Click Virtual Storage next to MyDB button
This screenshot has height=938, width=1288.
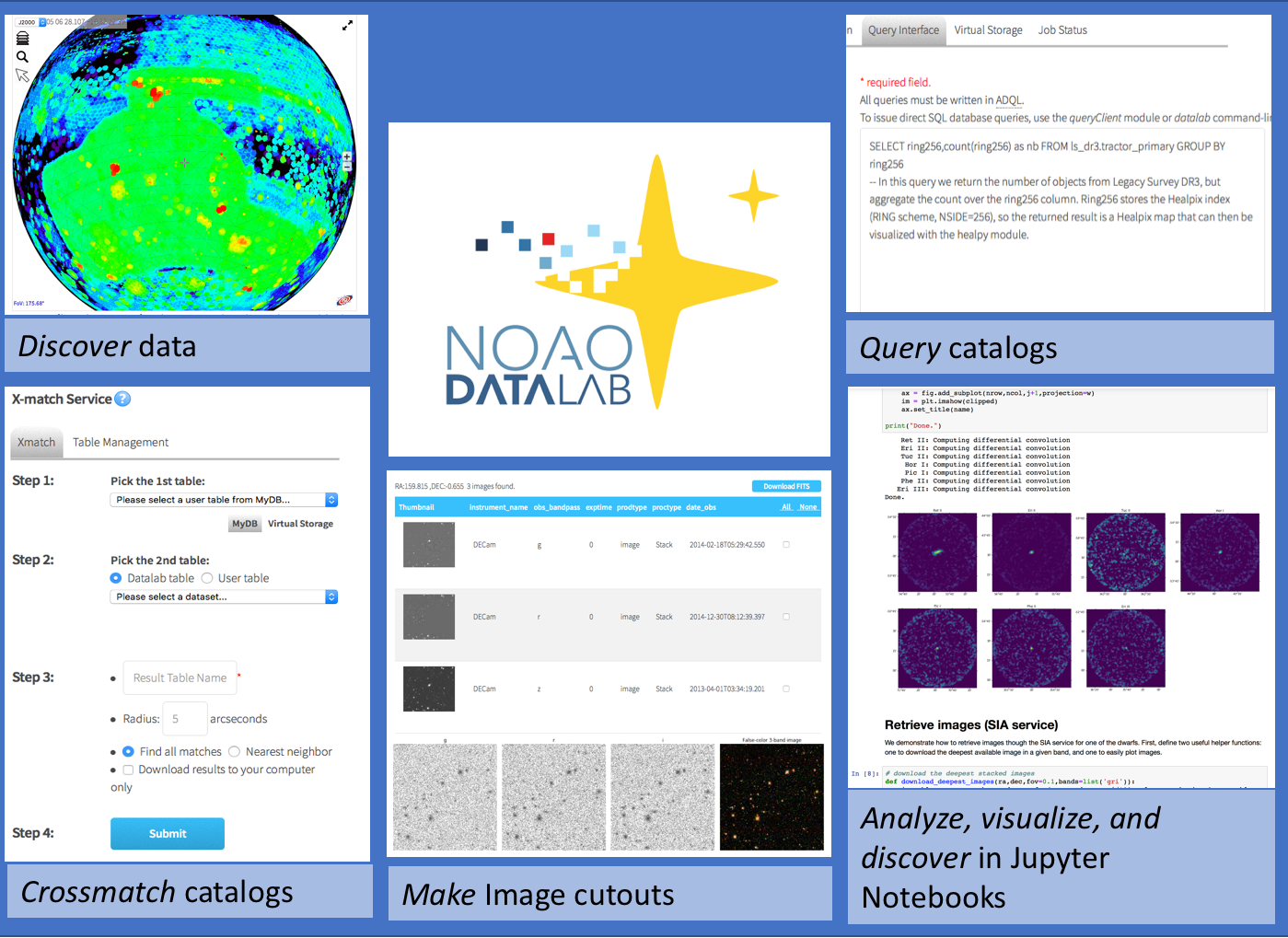tap(300, 524)
